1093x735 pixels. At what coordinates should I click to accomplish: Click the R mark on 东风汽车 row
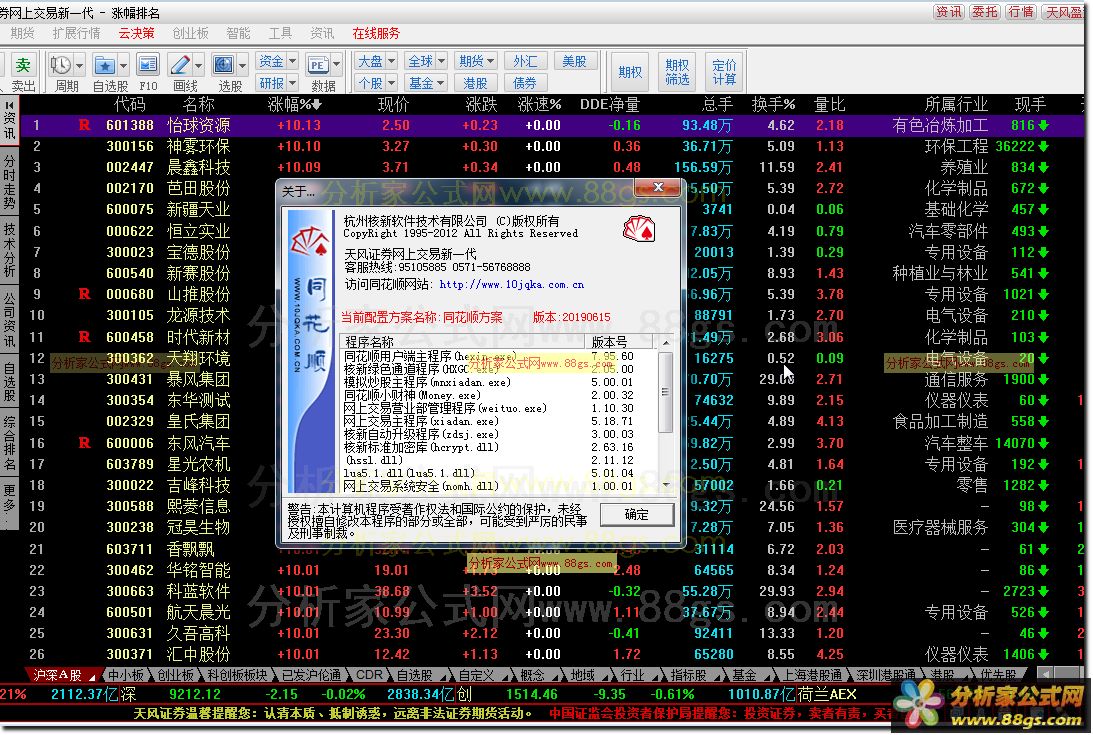[84, 443]
